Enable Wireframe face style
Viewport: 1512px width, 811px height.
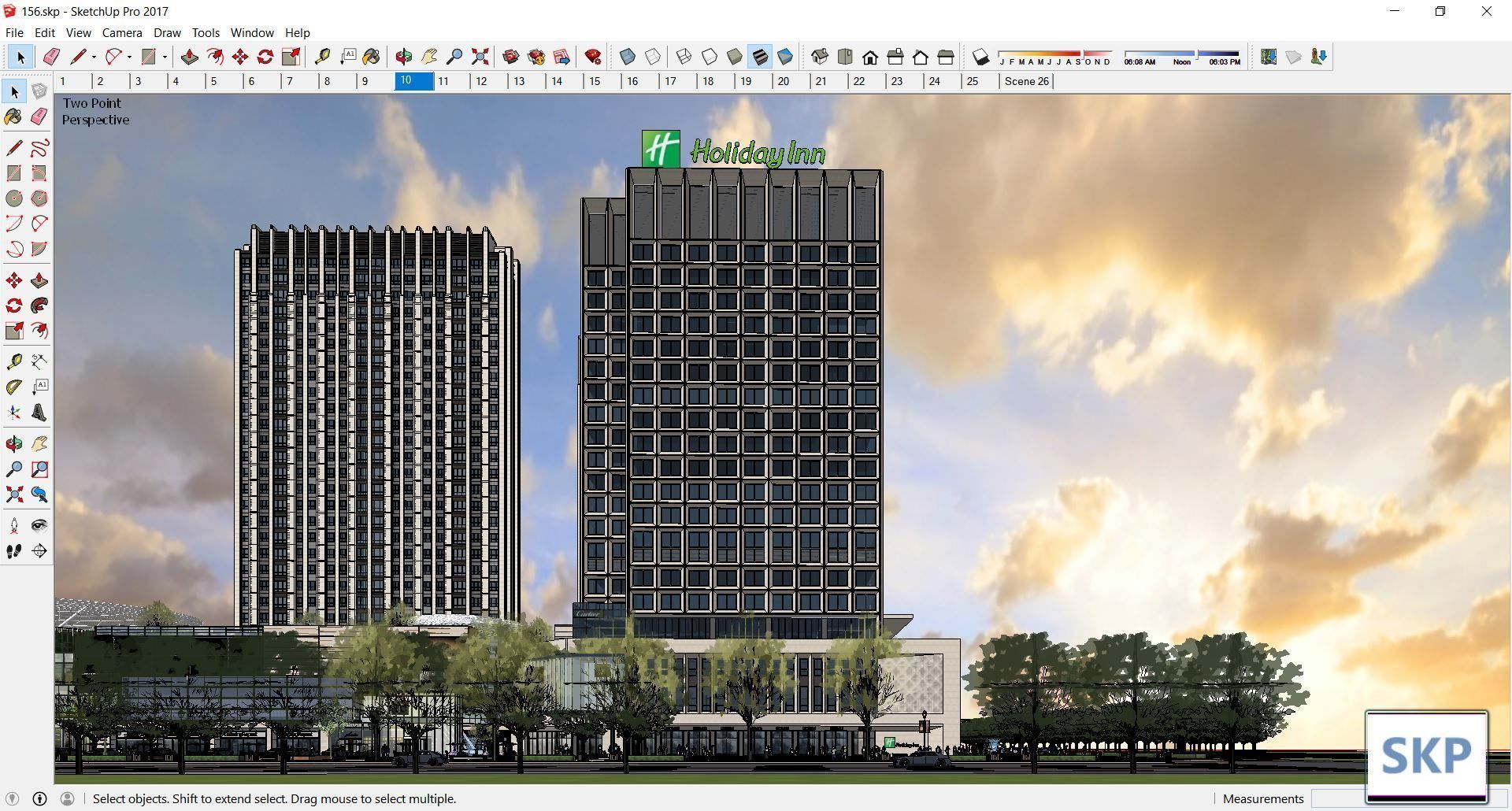pos(684,57)
